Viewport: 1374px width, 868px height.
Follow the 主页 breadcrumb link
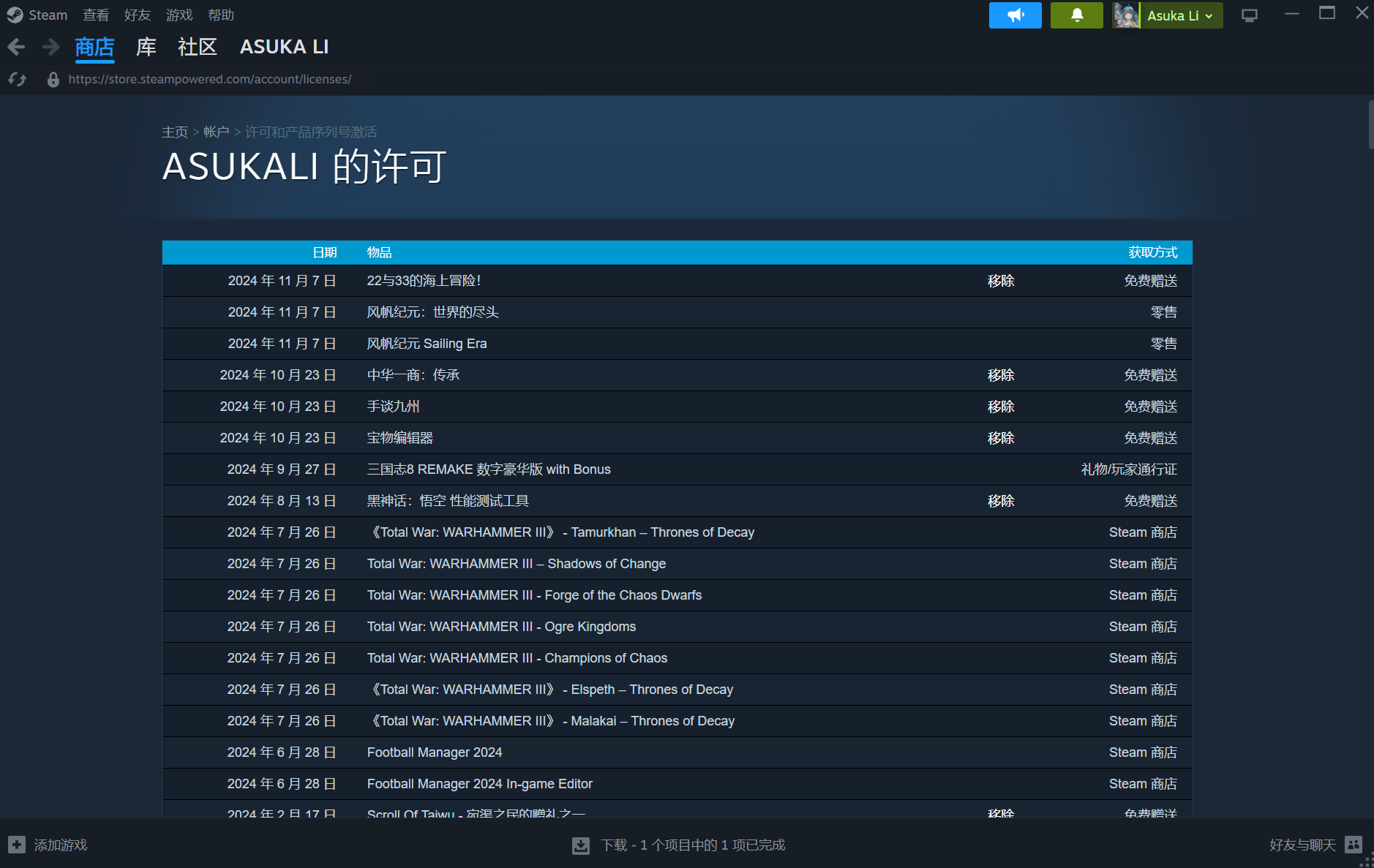coord(175,132)
